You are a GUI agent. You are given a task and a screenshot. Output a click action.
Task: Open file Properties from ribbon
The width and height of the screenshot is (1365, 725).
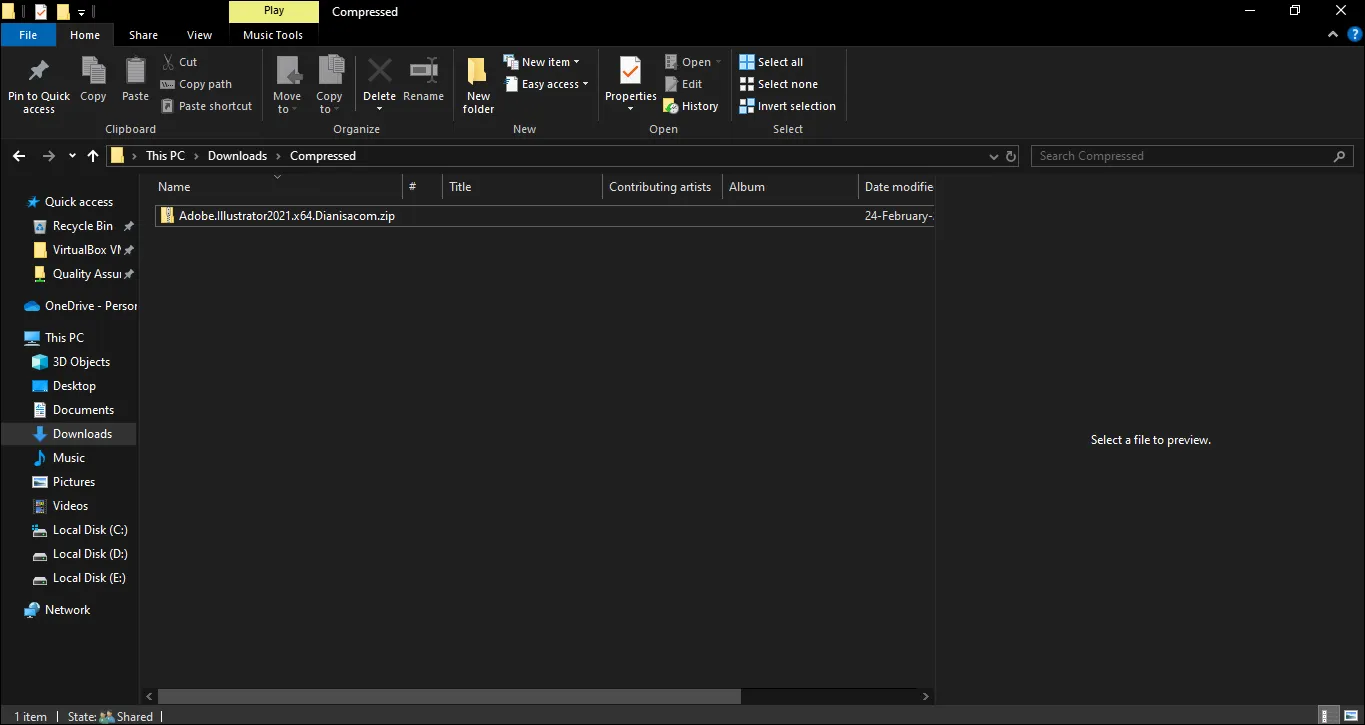630,72
